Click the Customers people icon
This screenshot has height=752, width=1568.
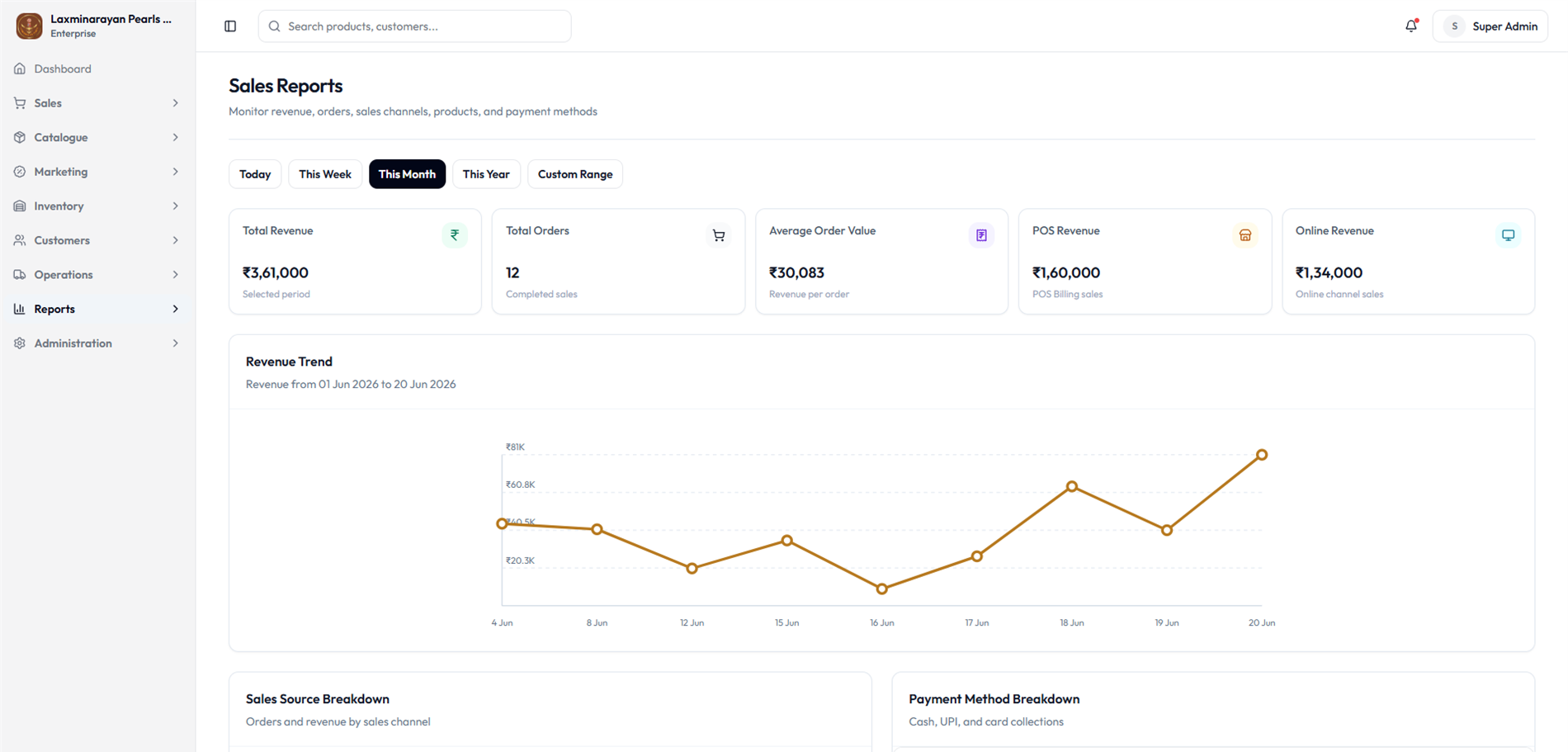click(x=20, y=240)
